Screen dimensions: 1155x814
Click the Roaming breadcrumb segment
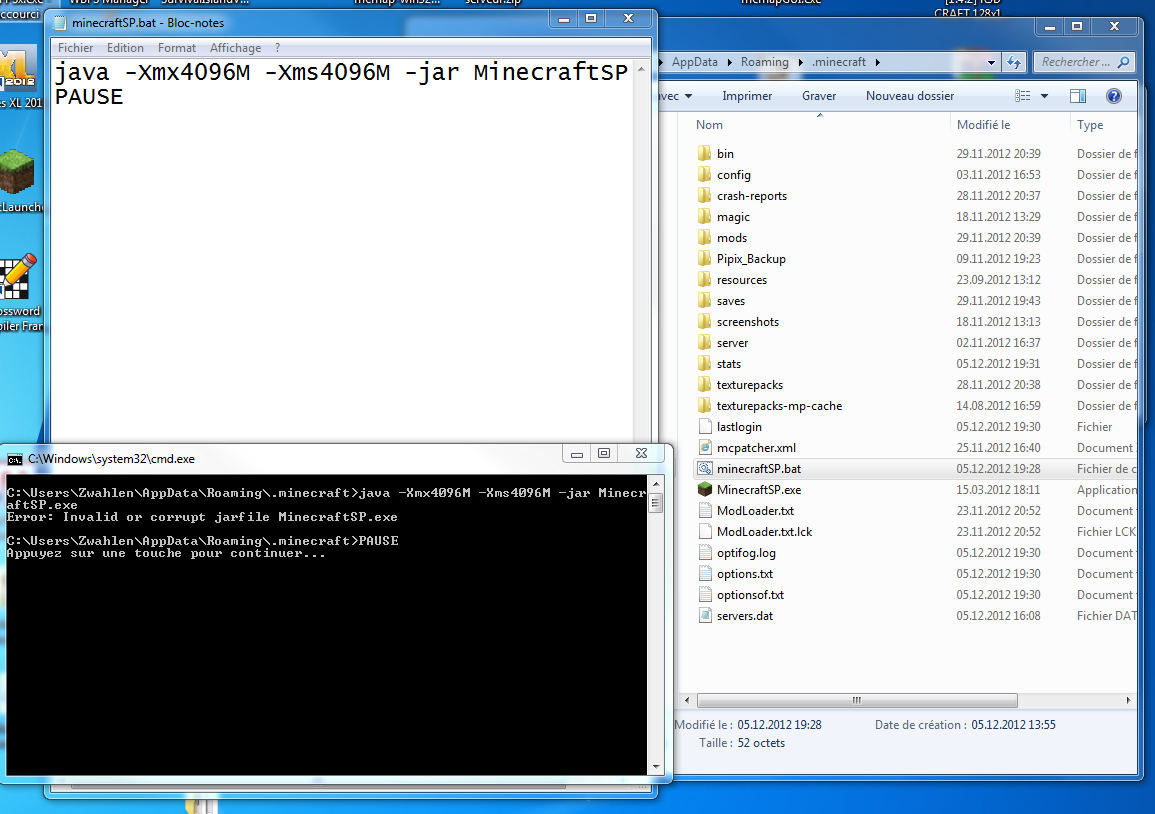tap(764, 62)
